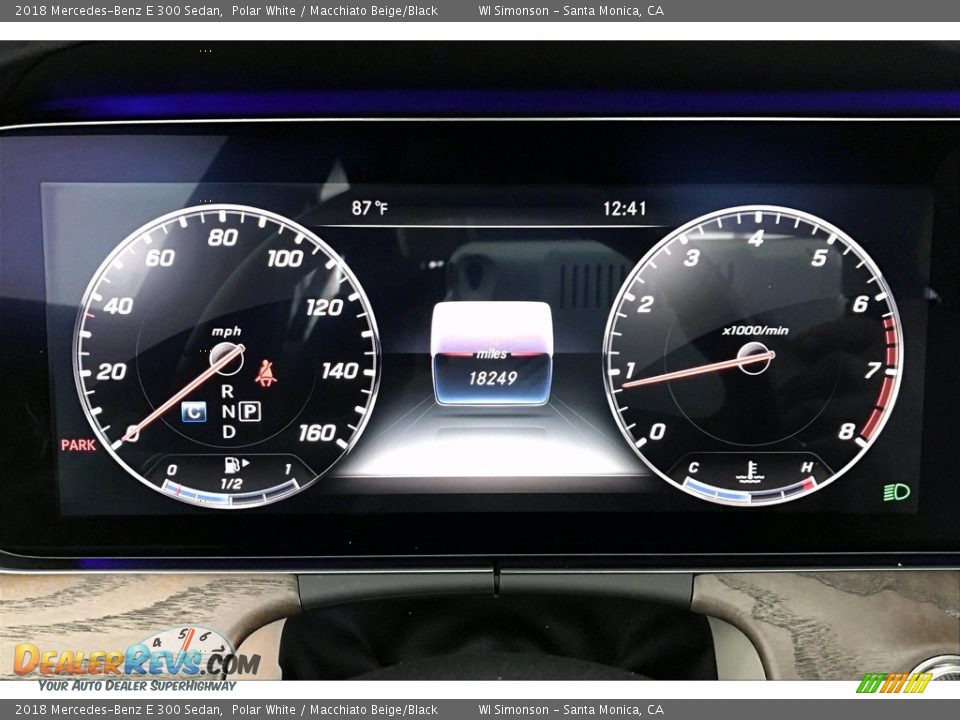
Task: Click the 18249 odometer reading
Action: [493, 378]
